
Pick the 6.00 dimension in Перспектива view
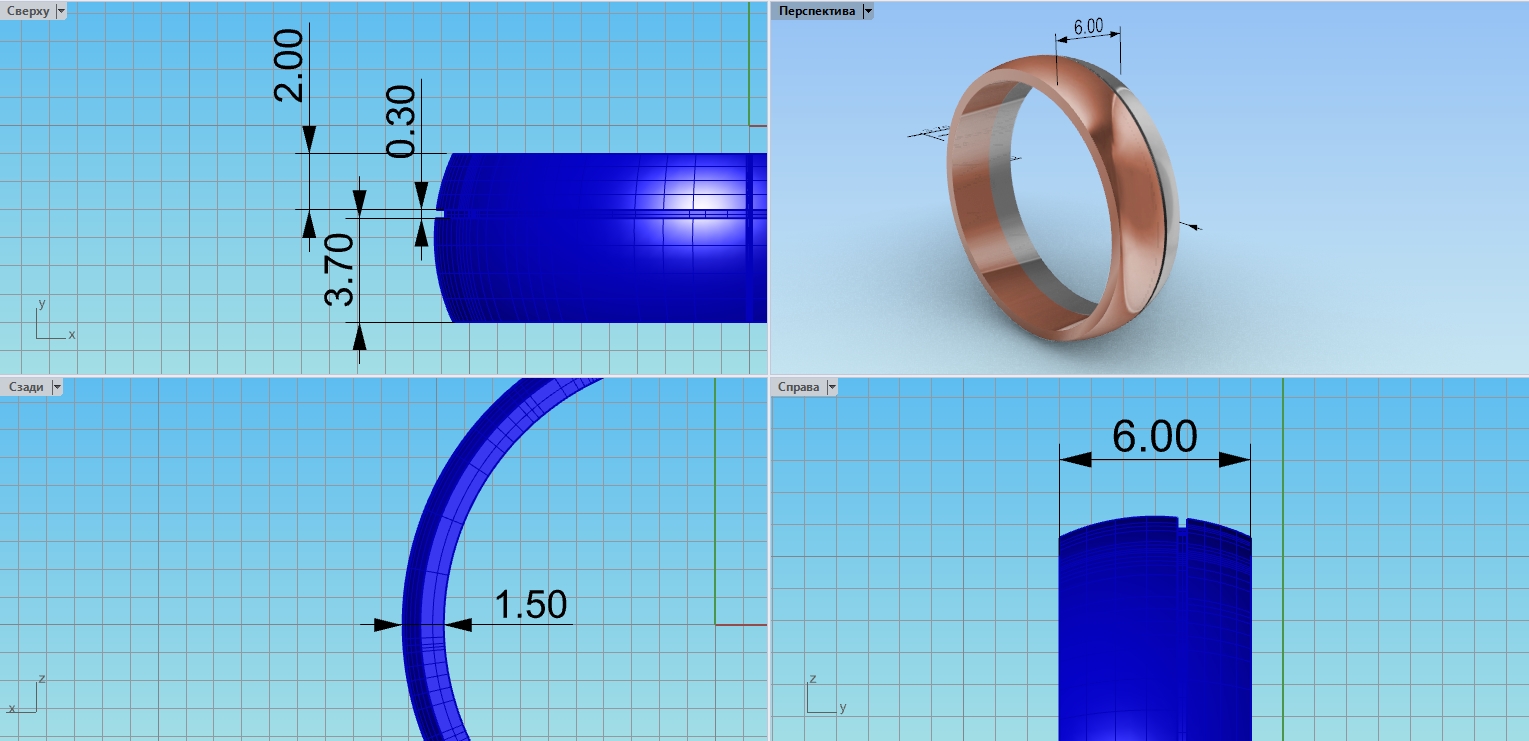1089,27
